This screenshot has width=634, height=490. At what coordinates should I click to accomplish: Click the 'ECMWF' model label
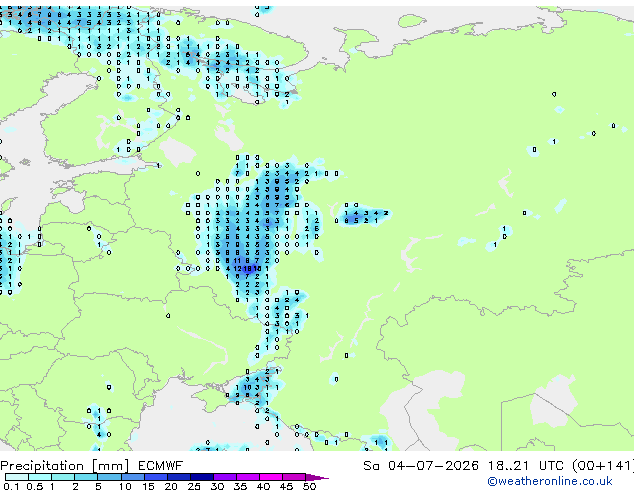[161, 465]
